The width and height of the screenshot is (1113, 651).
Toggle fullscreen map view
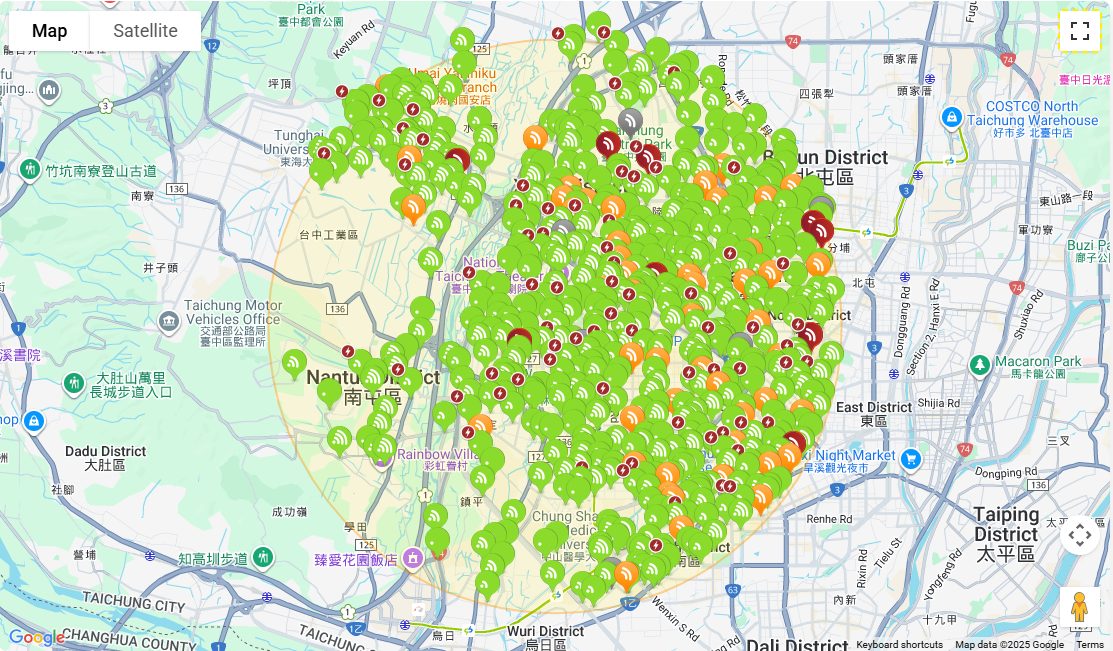pyautogui.click(x=1080, y=29)
